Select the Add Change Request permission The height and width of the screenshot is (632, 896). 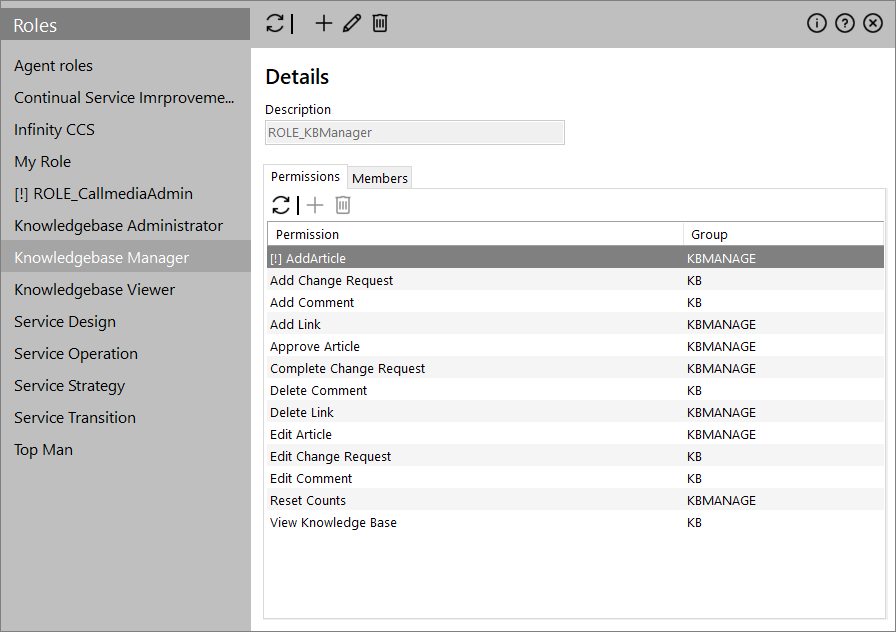[575, 281]
